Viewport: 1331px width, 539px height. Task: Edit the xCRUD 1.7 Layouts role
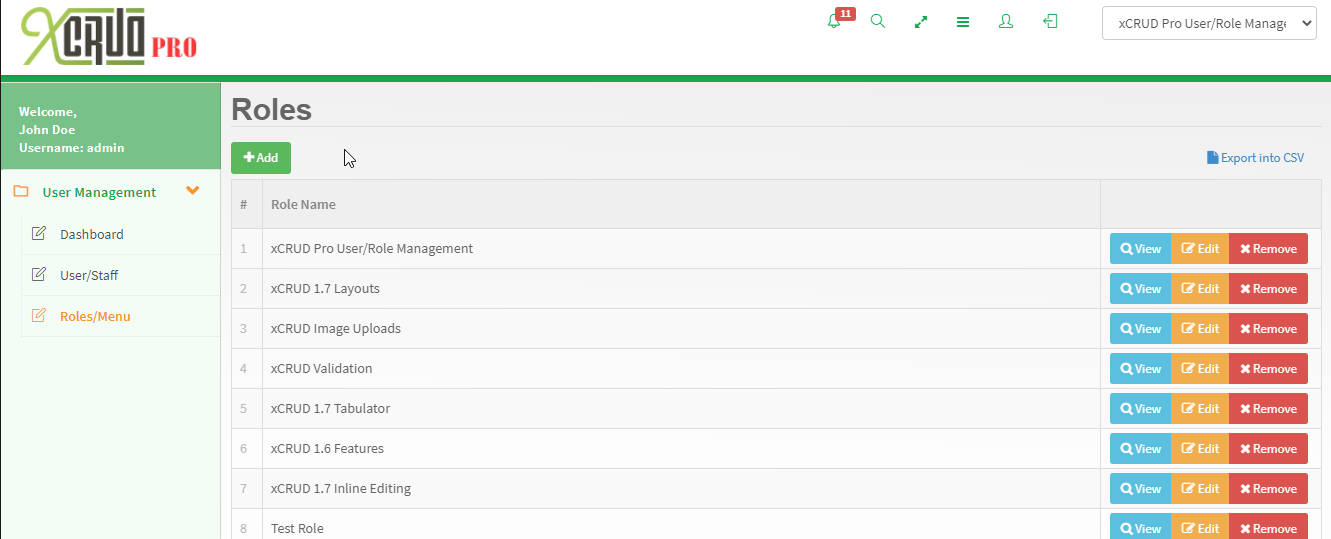(x=1200, y=289)
